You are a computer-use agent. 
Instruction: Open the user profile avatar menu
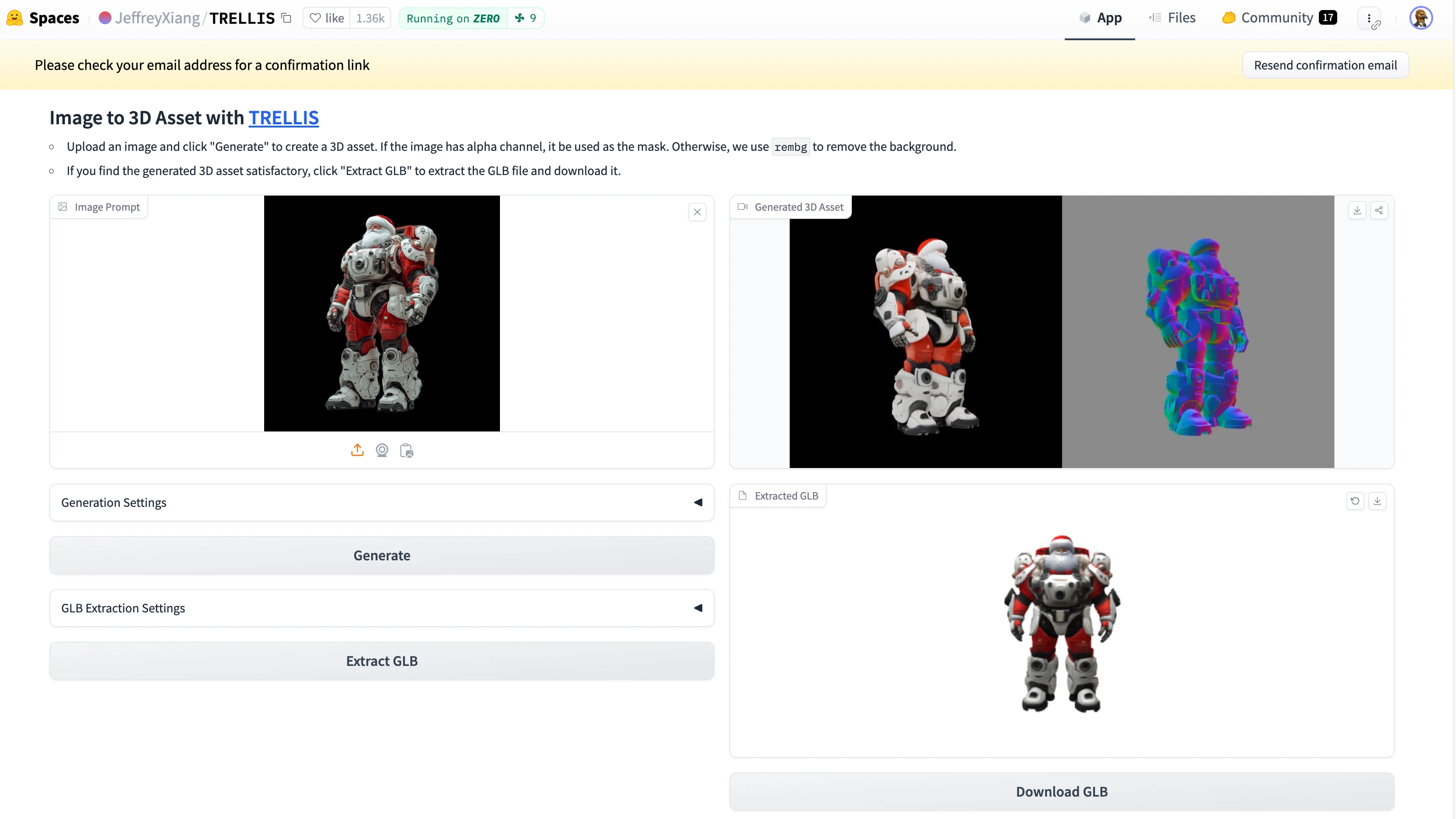1420,18
